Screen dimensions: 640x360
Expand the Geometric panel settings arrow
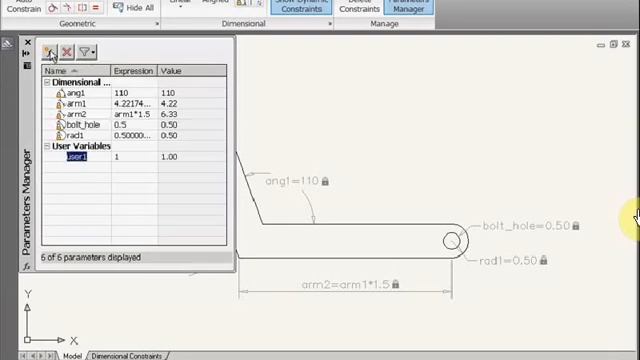[157, 24]
